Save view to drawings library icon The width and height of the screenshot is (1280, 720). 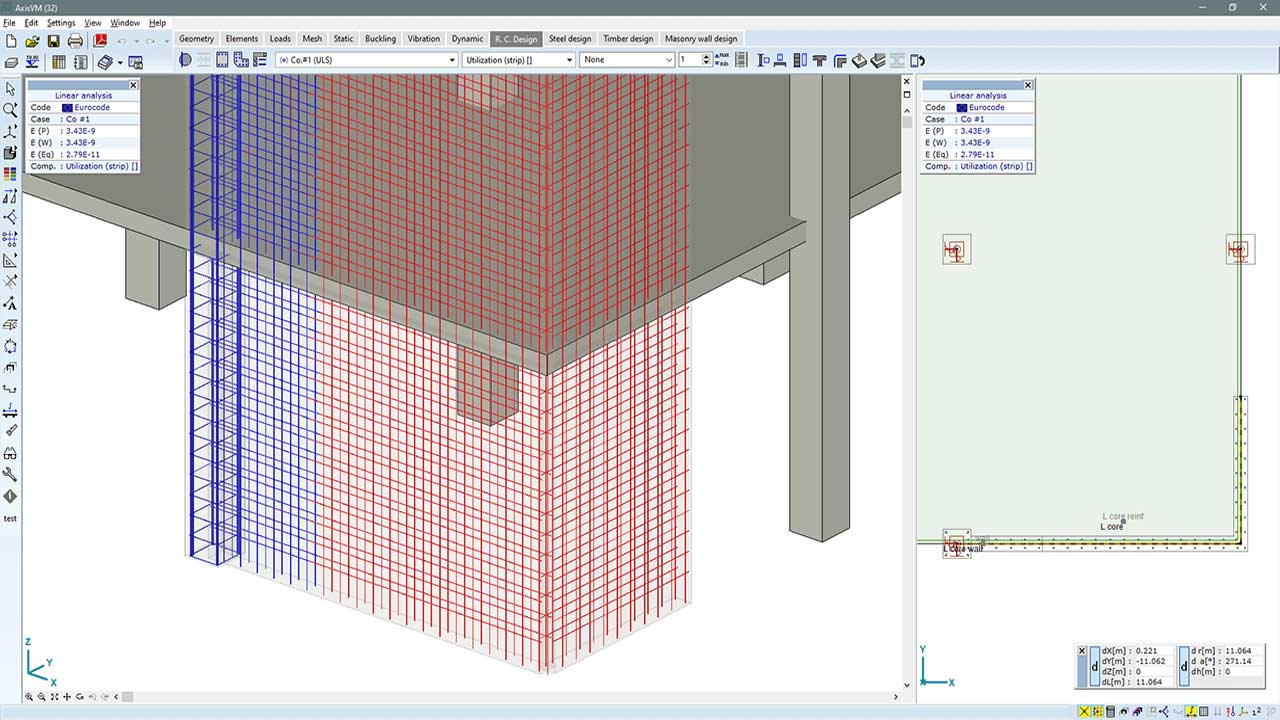point(136,62)
